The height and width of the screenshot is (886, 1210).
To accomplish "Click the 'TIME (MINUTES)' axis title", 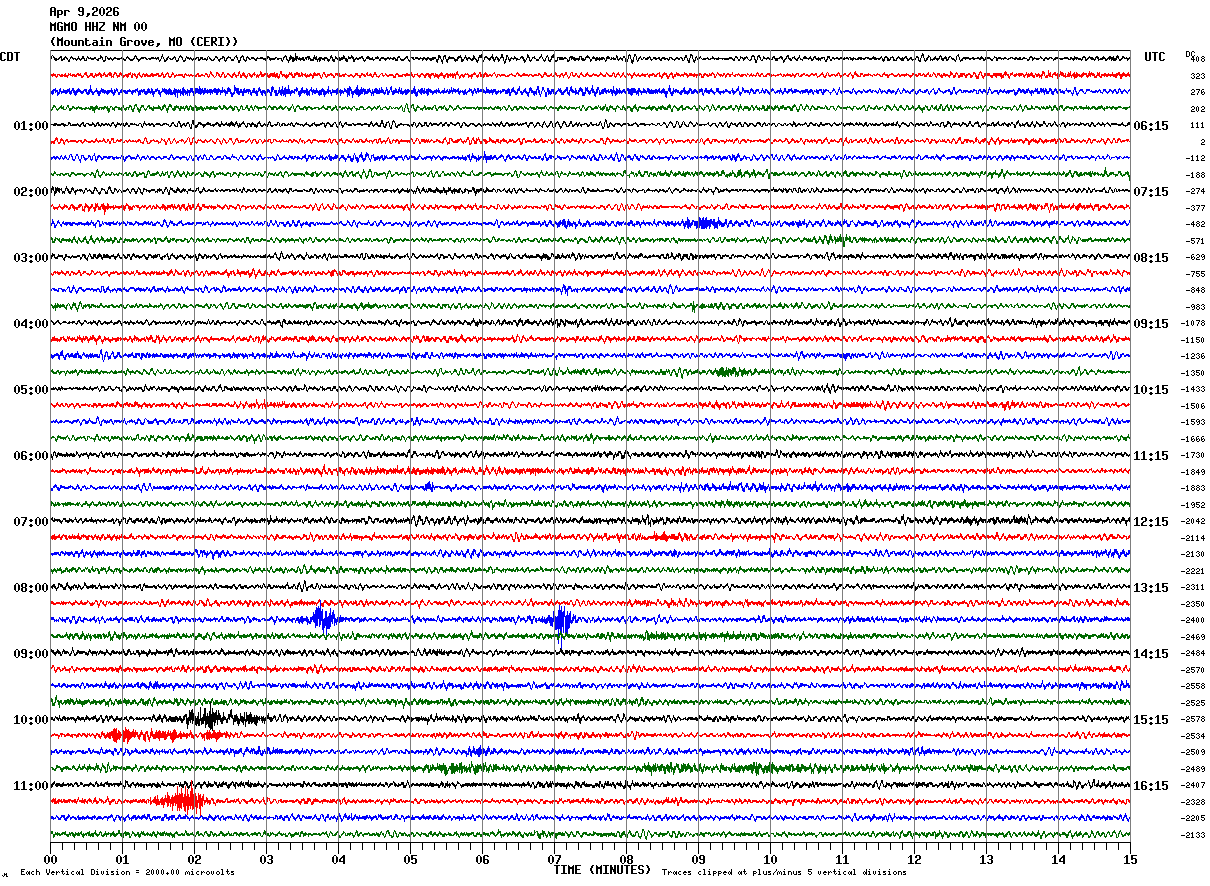I will [x=602, y=870].
